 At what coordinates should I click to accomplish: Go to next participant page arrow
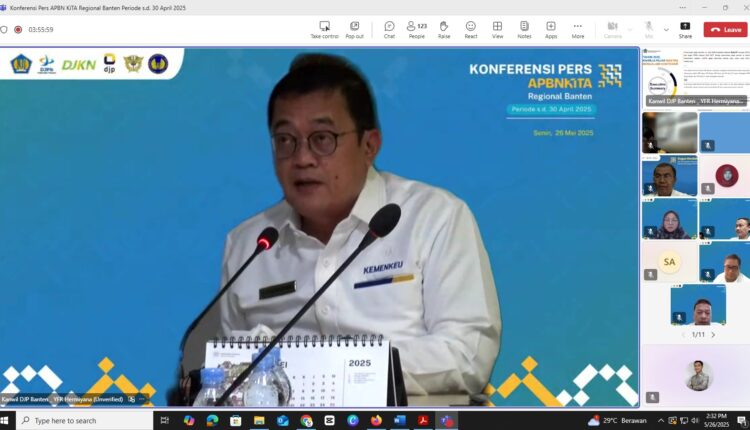coord(714,334)
